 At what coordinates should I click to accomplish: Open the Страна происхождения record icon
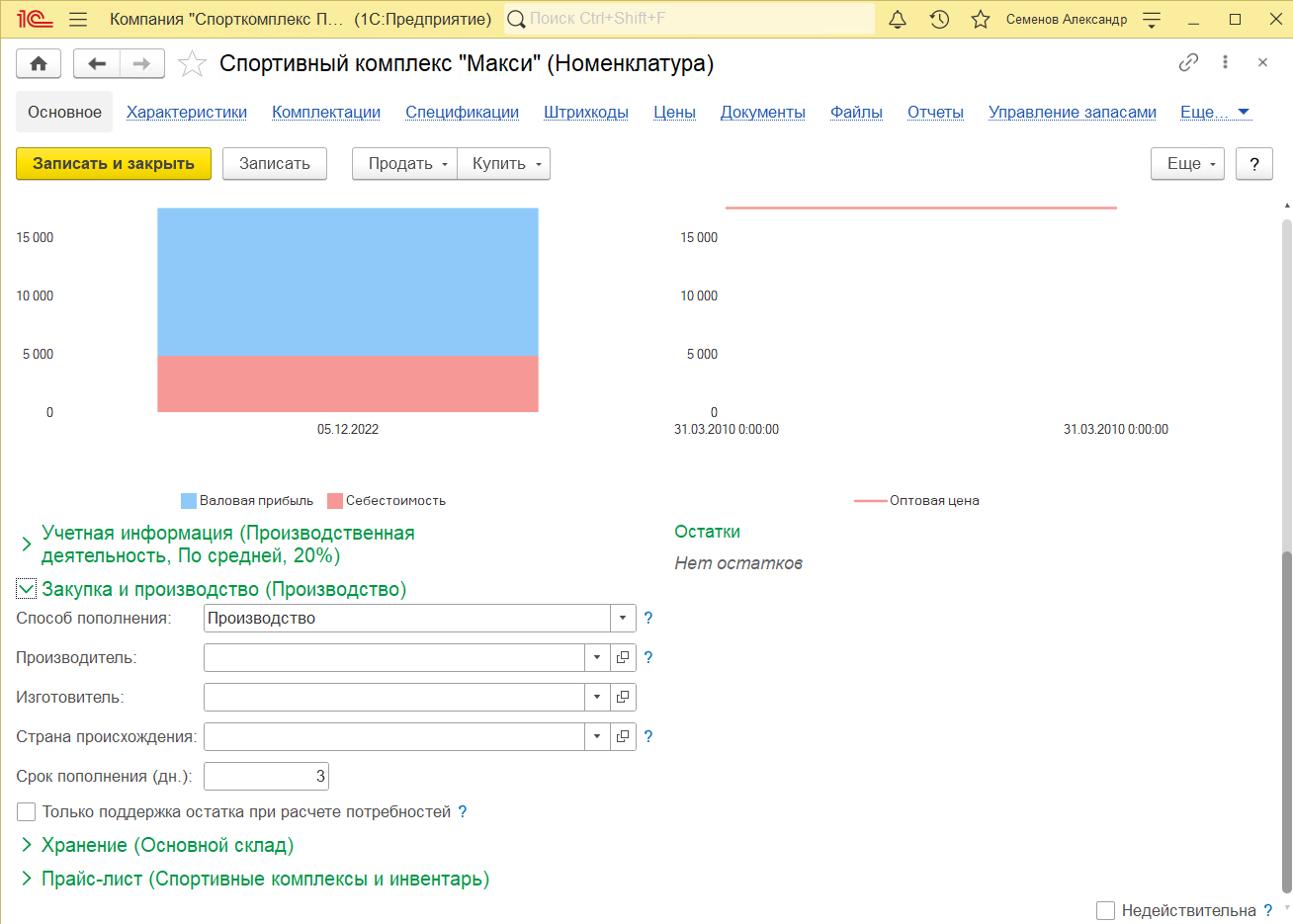click(x=623, y=736)
